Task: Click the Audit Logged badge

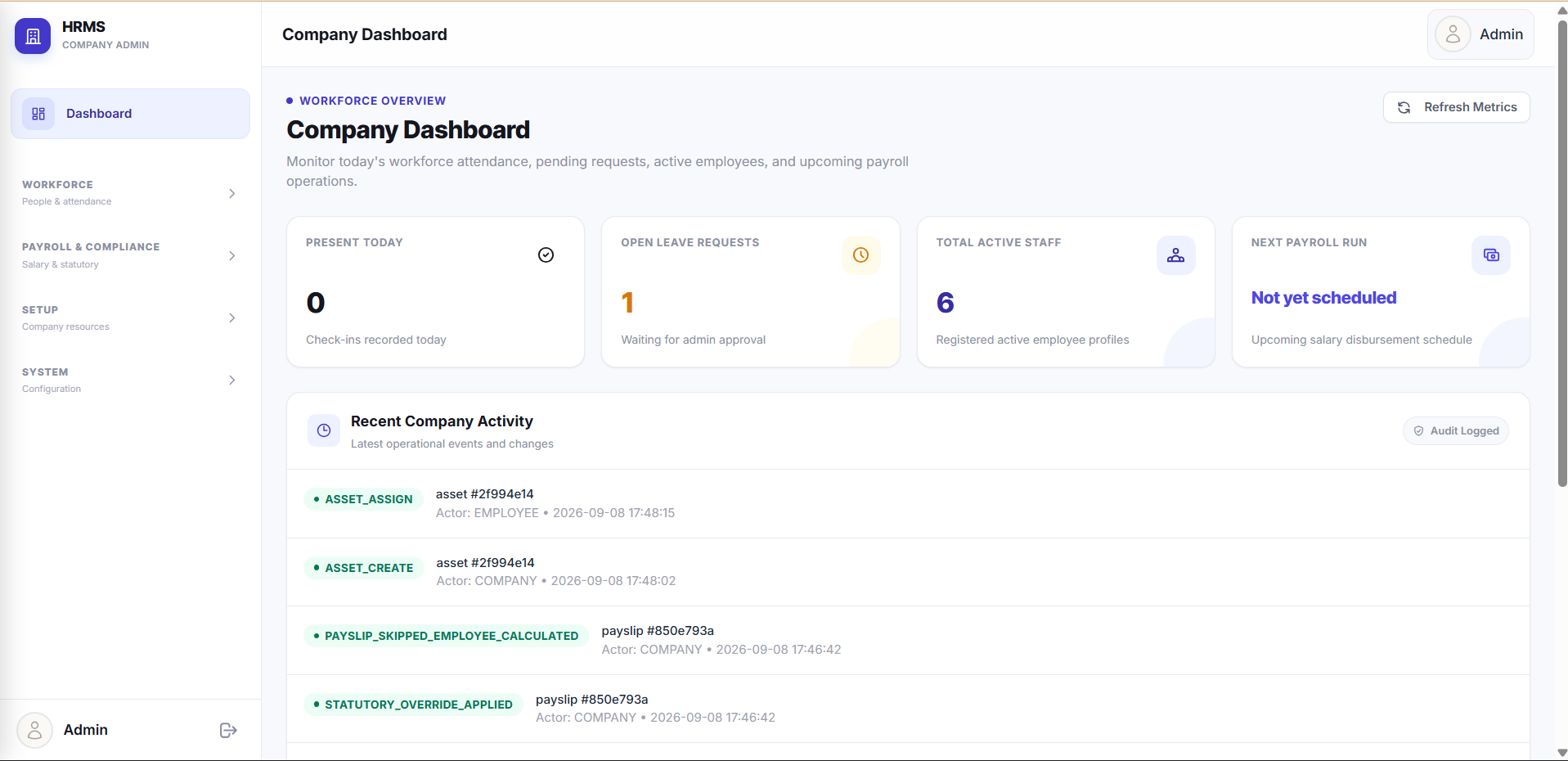Action: tap(1456, 431)
